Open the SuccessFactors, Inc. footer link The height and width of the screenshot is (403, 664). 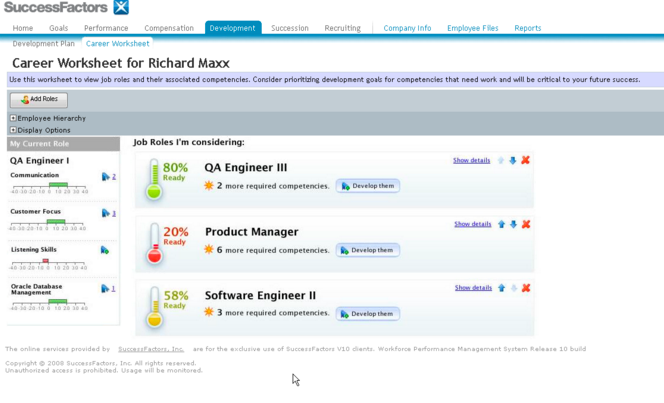pyautogui.click(x=151, y=349)
